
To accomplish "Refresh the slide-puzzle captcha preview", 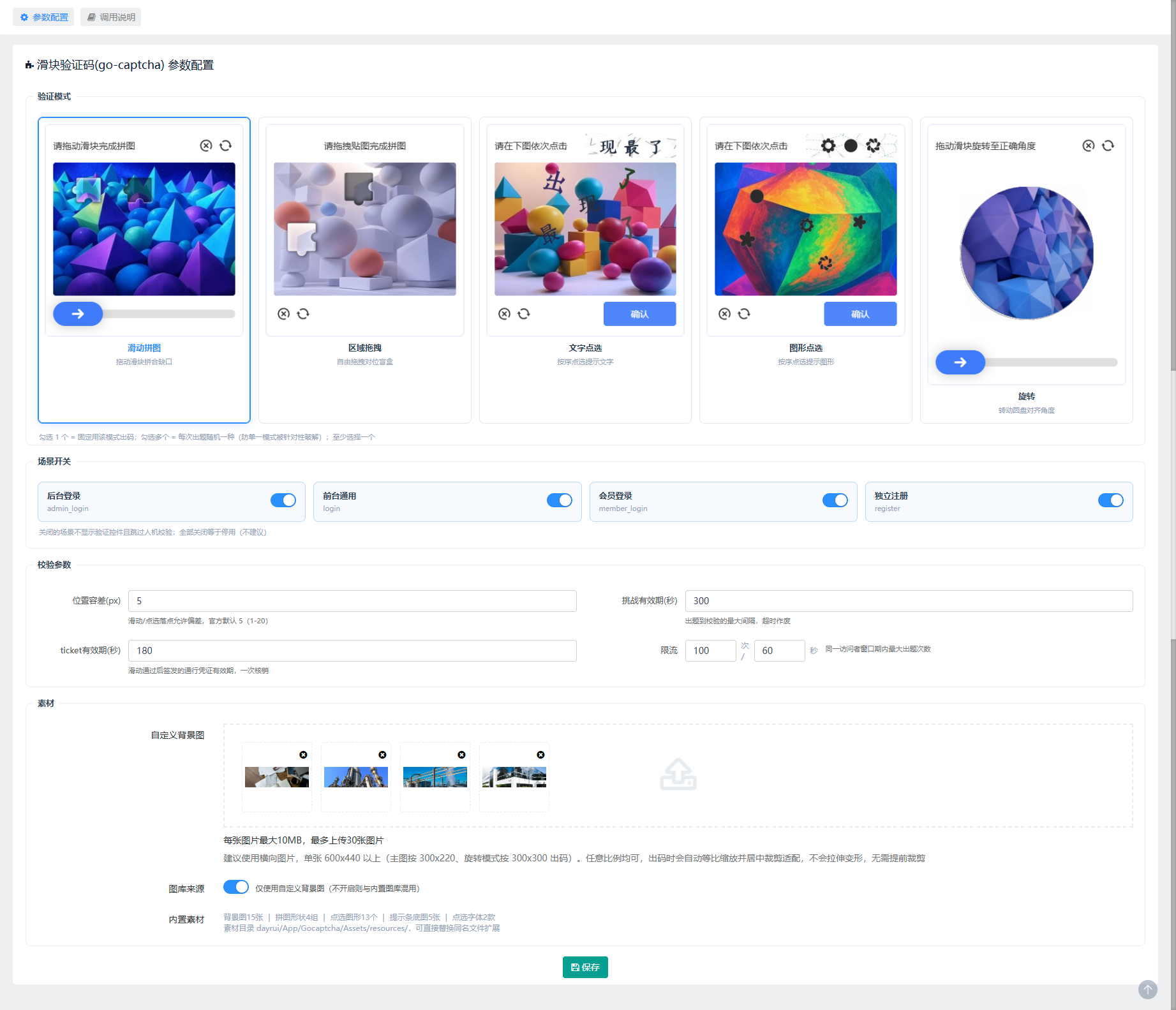I will click(x=226, y=145).
